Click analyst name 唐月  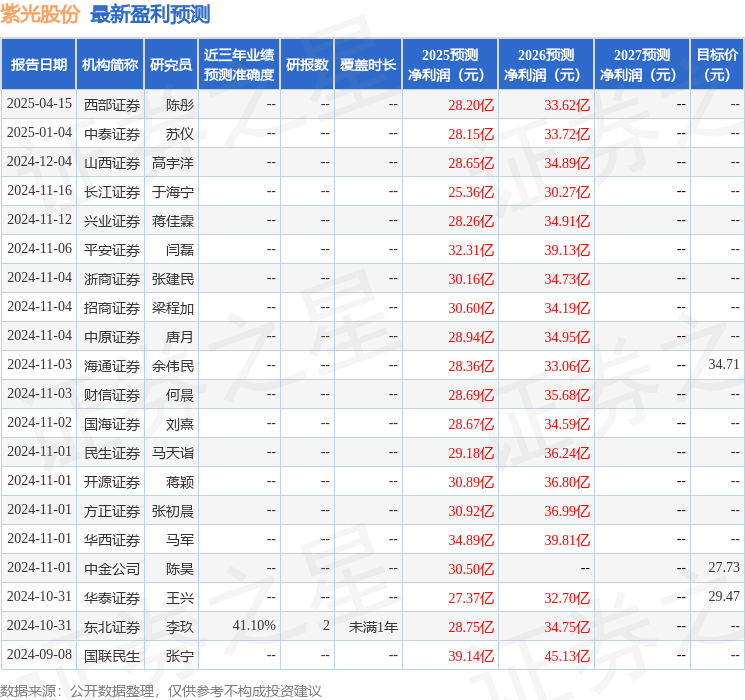(180, 337)
